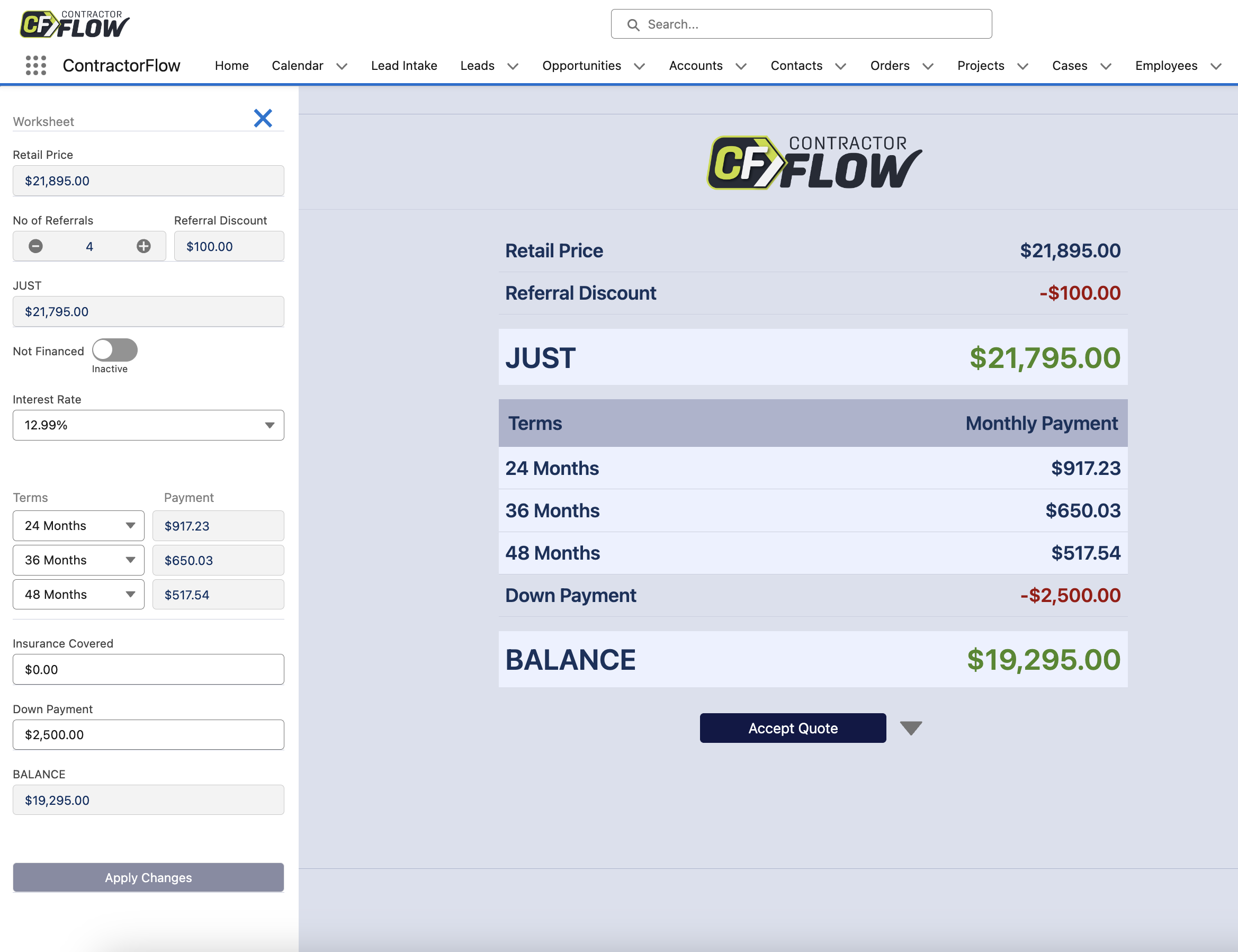1238x952 pixels.
Task: Close the Worksheet panel with X
Action: pos(263,118)
